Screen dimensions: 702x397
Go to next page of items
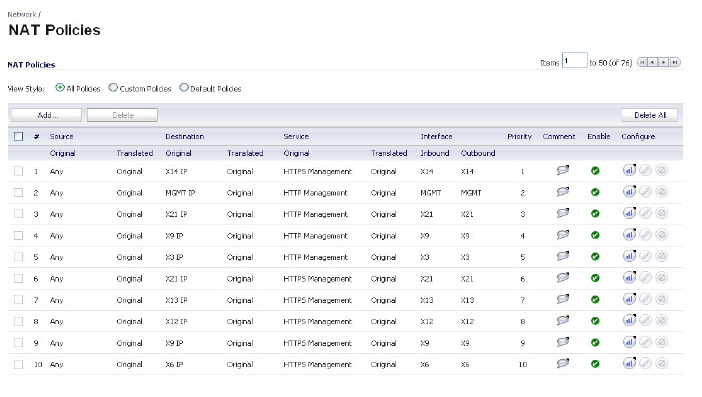[663, 62]
